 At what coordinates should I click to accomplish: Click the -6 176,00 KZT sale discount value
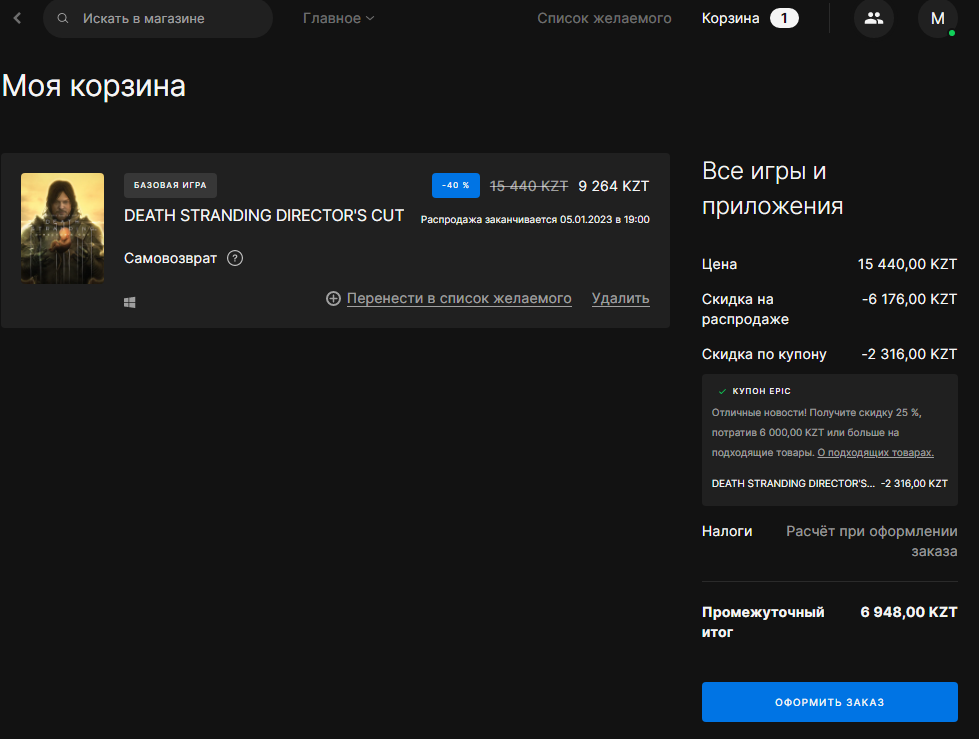[909, 299]
